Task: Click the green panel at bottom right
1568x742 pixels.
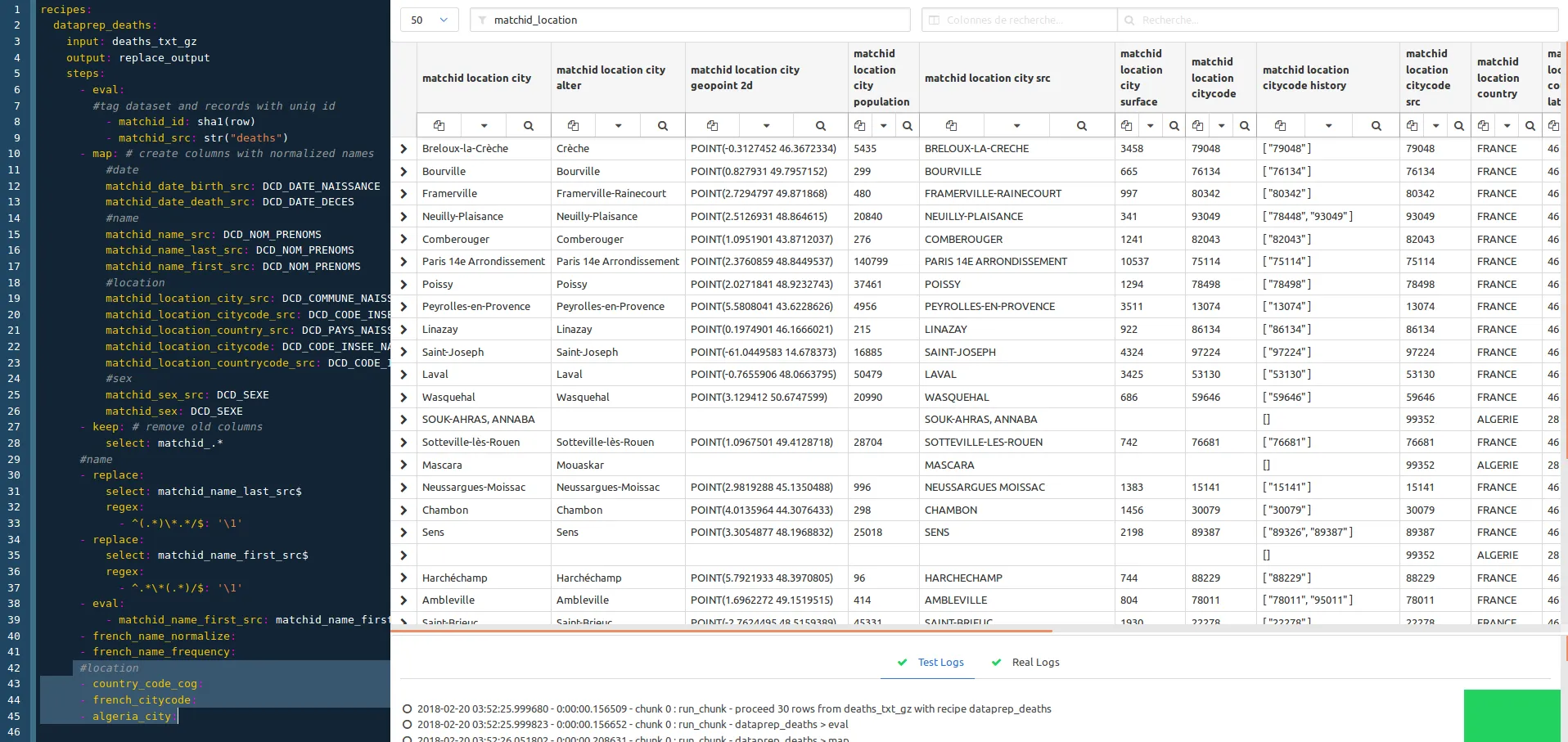Action: [1512, 716]
